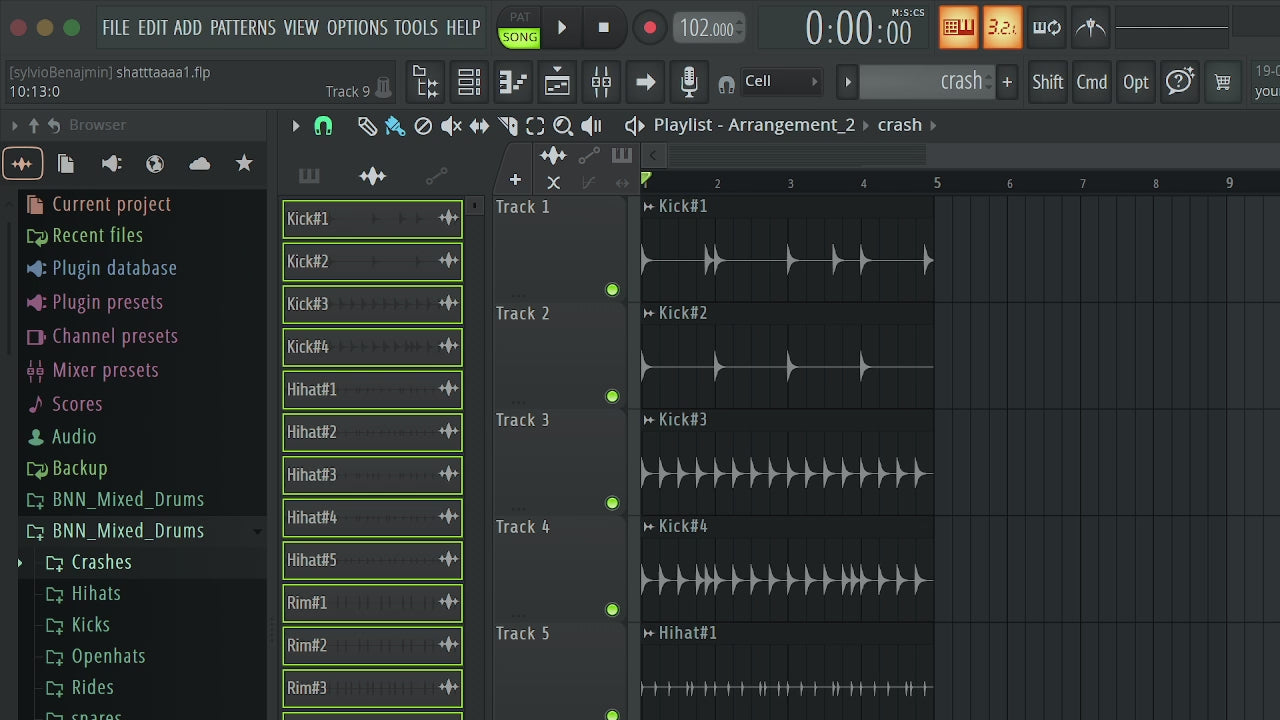The image size is (1280, 720).
Task: Open the plugin database globe tab
Action: pos(155,164)
